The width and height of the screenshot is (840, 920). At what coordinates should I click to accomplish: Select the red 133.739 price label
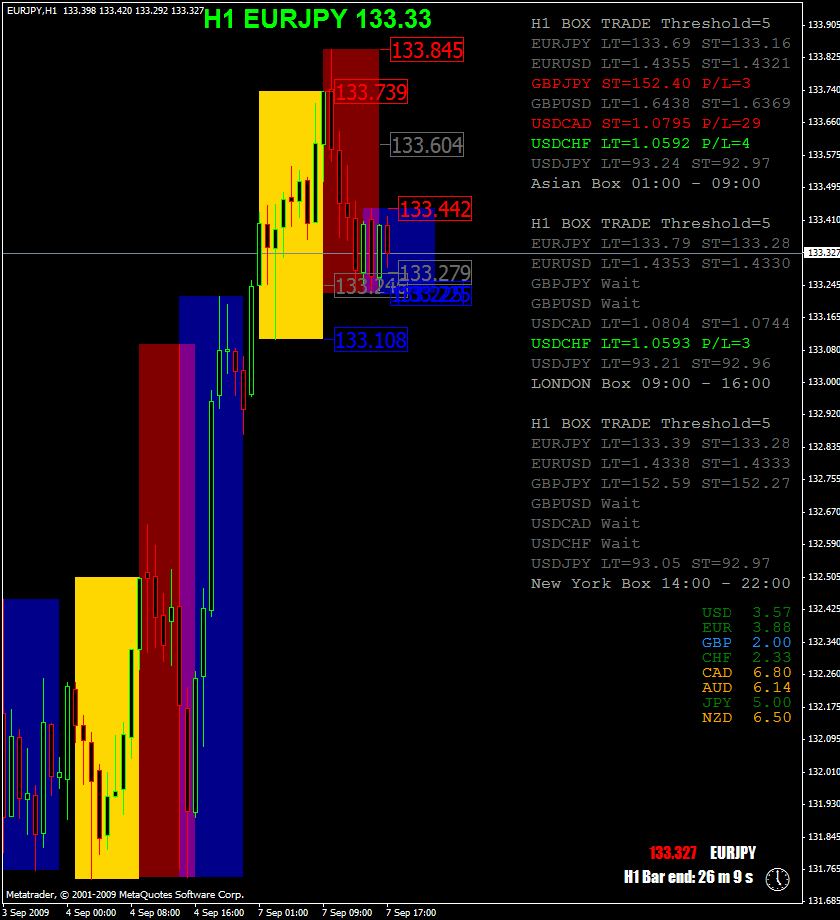click(x=371, y=92)
